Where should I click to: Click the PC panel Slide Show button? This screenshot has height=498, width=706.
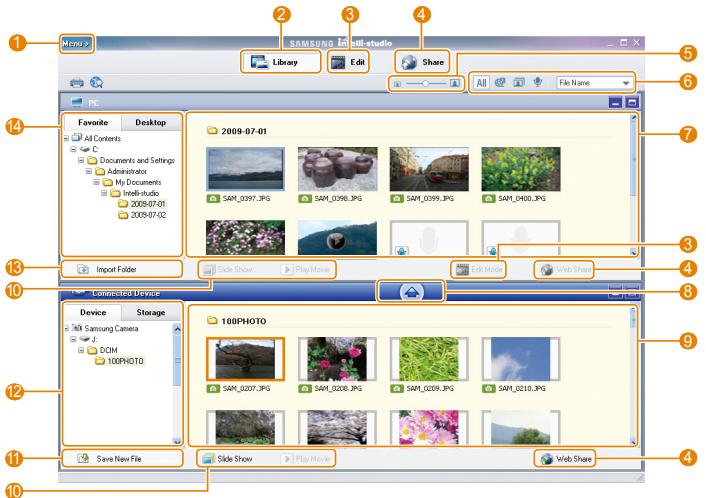228,269
